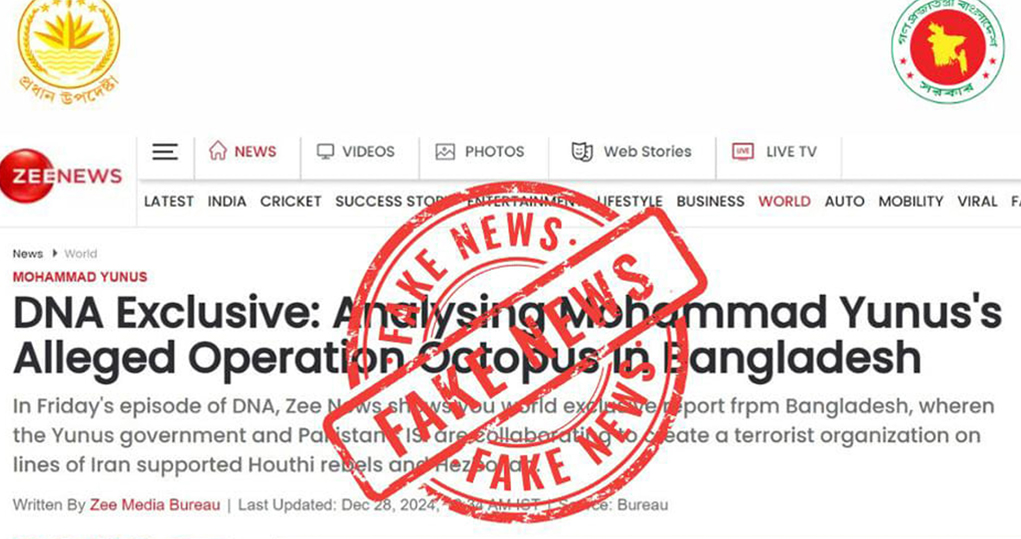Viewport: 1021px width, 539px height.
Task: Click the masks icon beside Web Stories
Action: pyautogui.click(x=582, y=152)
